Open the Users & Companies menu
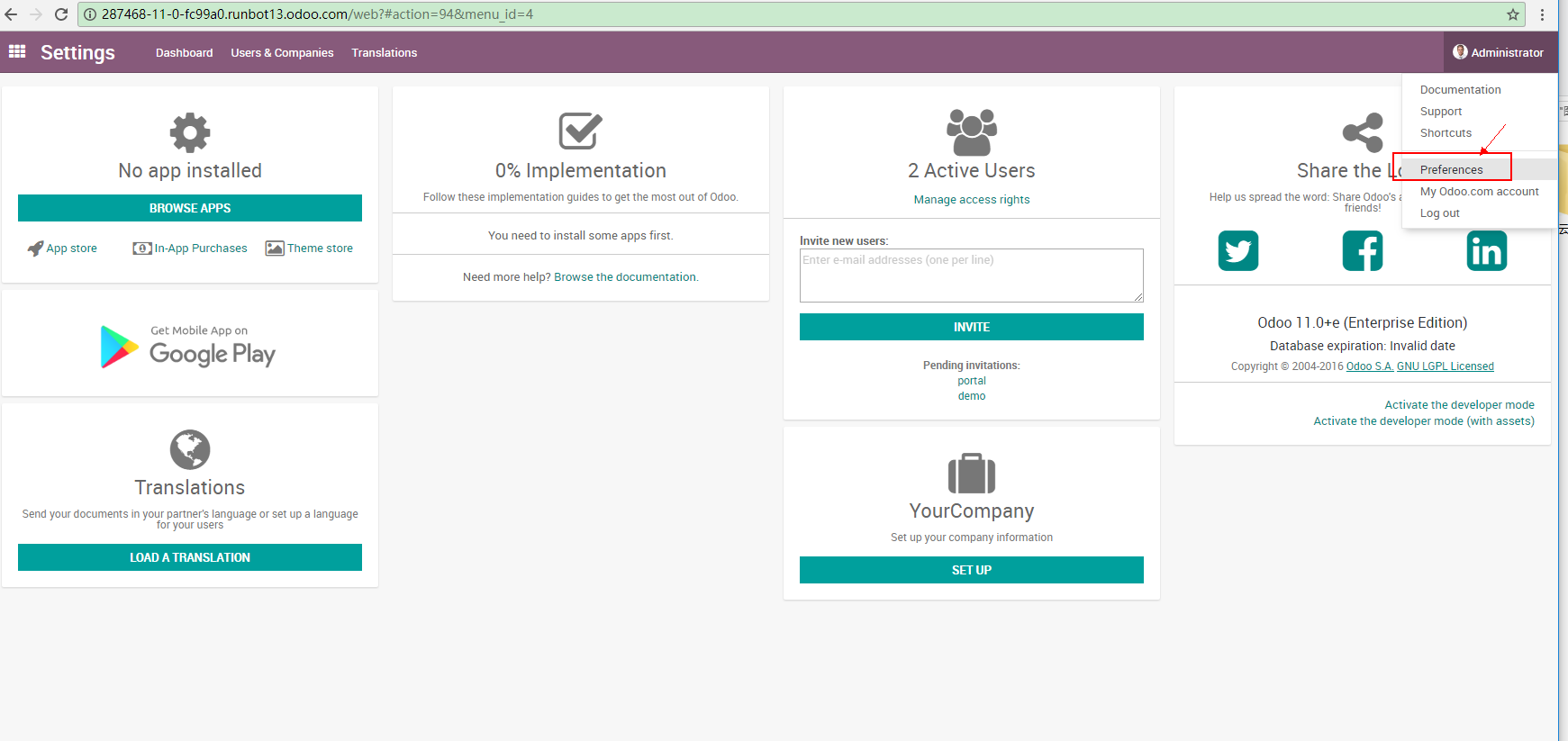1568x741 pixels. point(282,53)
